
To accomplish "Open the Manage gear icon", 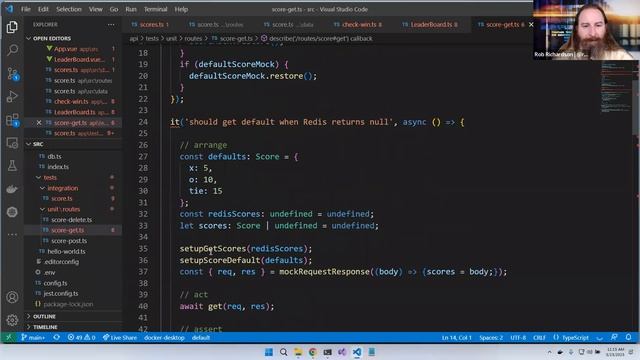I will pos(12,320).
